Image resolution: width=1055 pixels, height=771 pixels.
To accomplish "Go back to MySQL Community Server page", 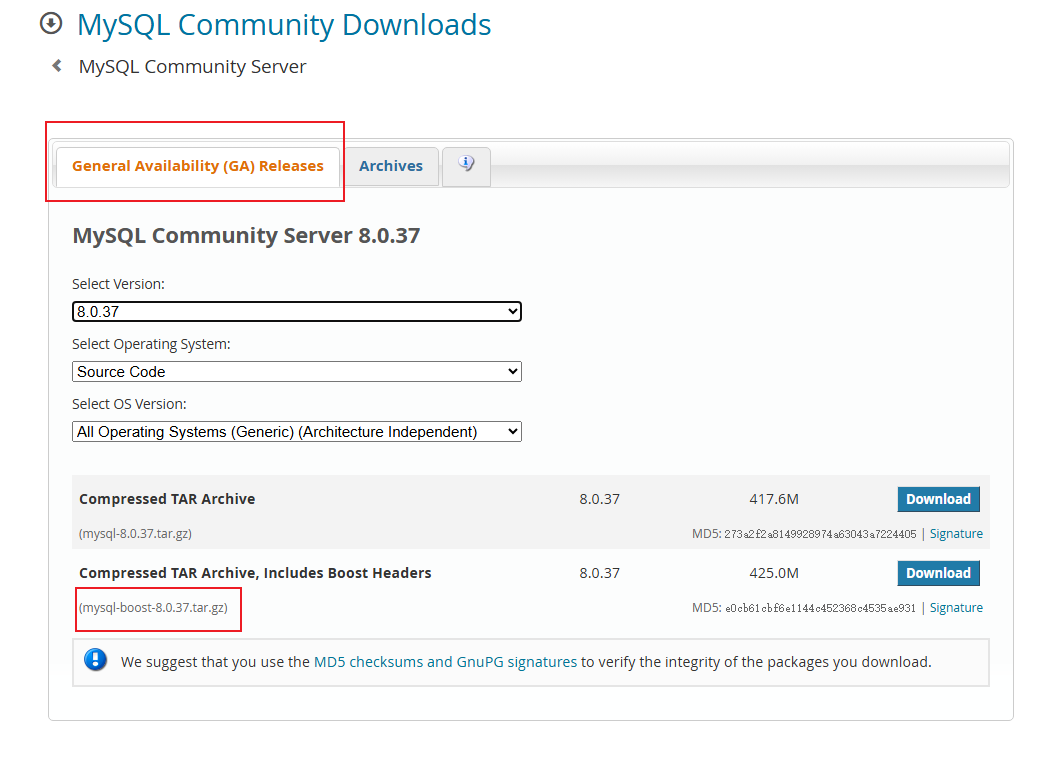I will tap(192, 67).
